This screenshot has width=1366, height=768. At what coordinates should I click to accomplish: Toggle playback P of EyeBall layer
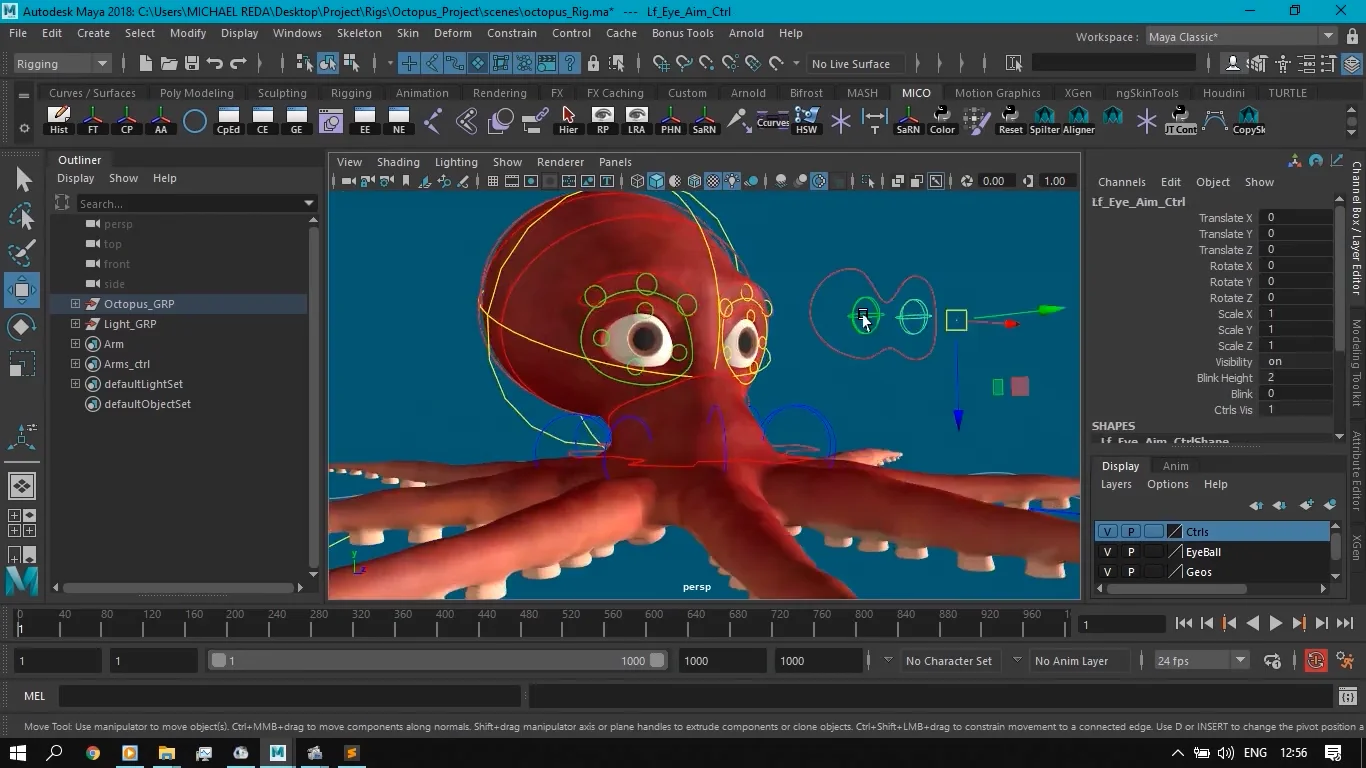pos(1131,552)
